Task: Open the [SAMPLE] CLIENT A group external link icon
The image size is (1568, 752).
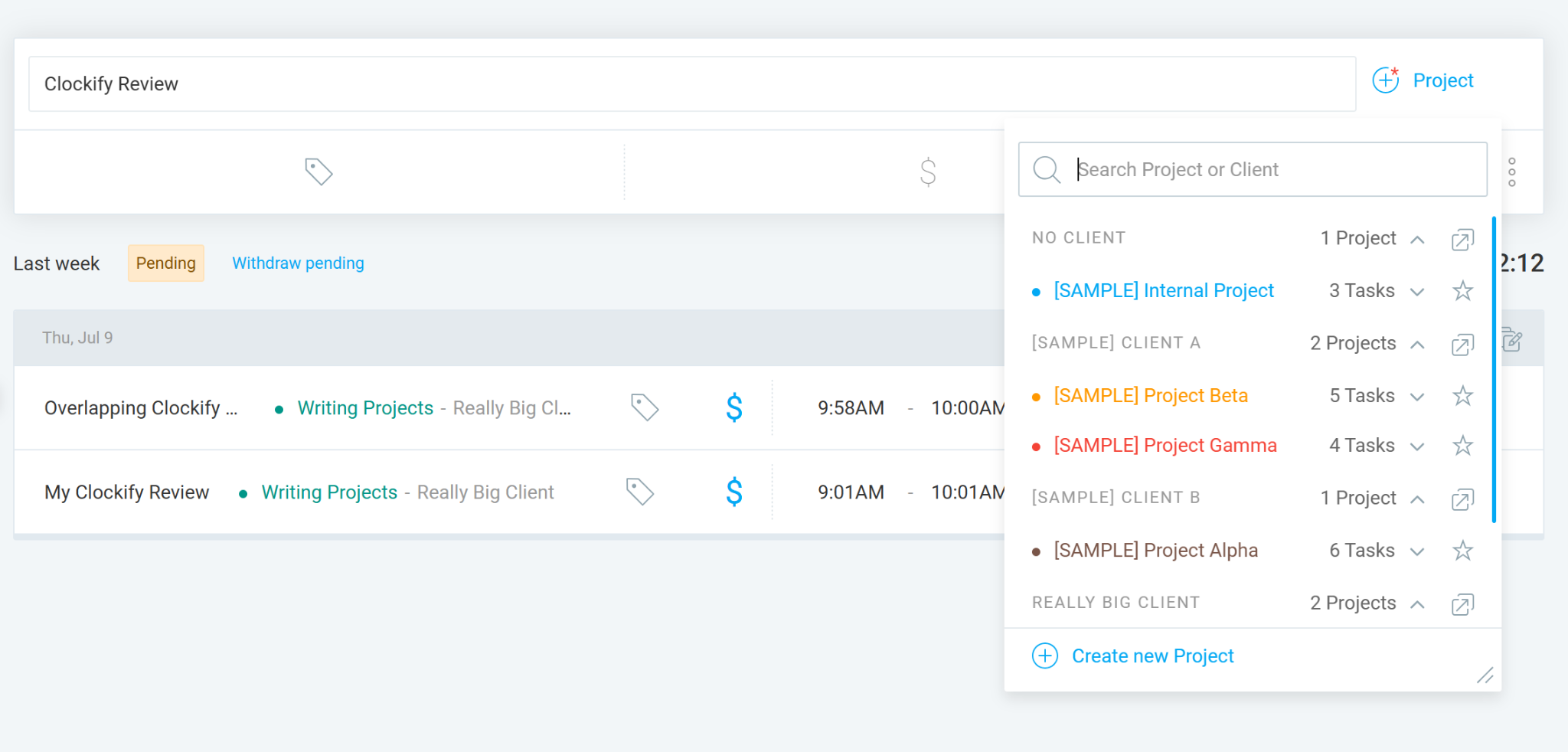Action: [x=1462, y=344]
